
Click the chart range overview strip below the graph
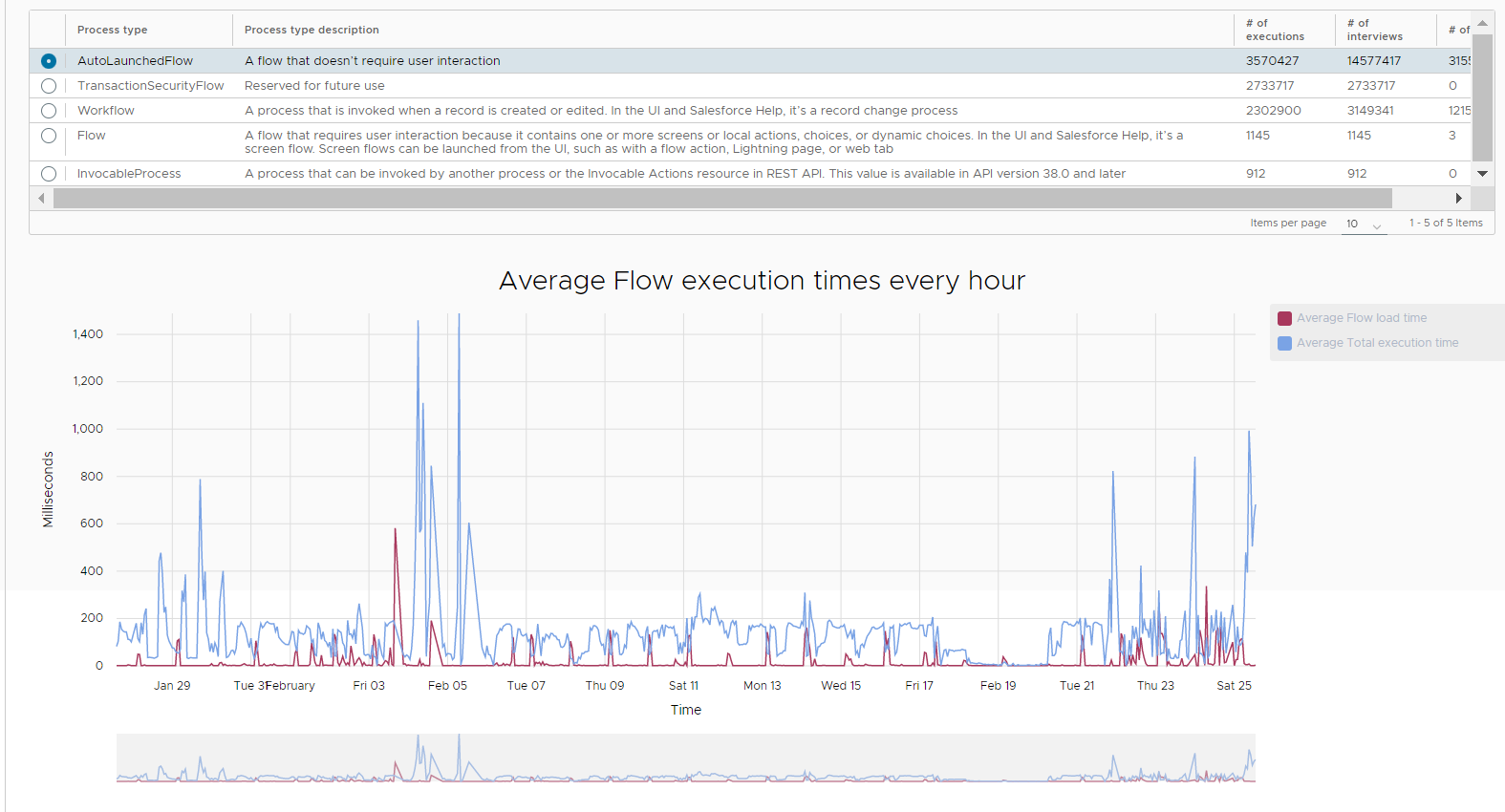[x=685, y=759]
